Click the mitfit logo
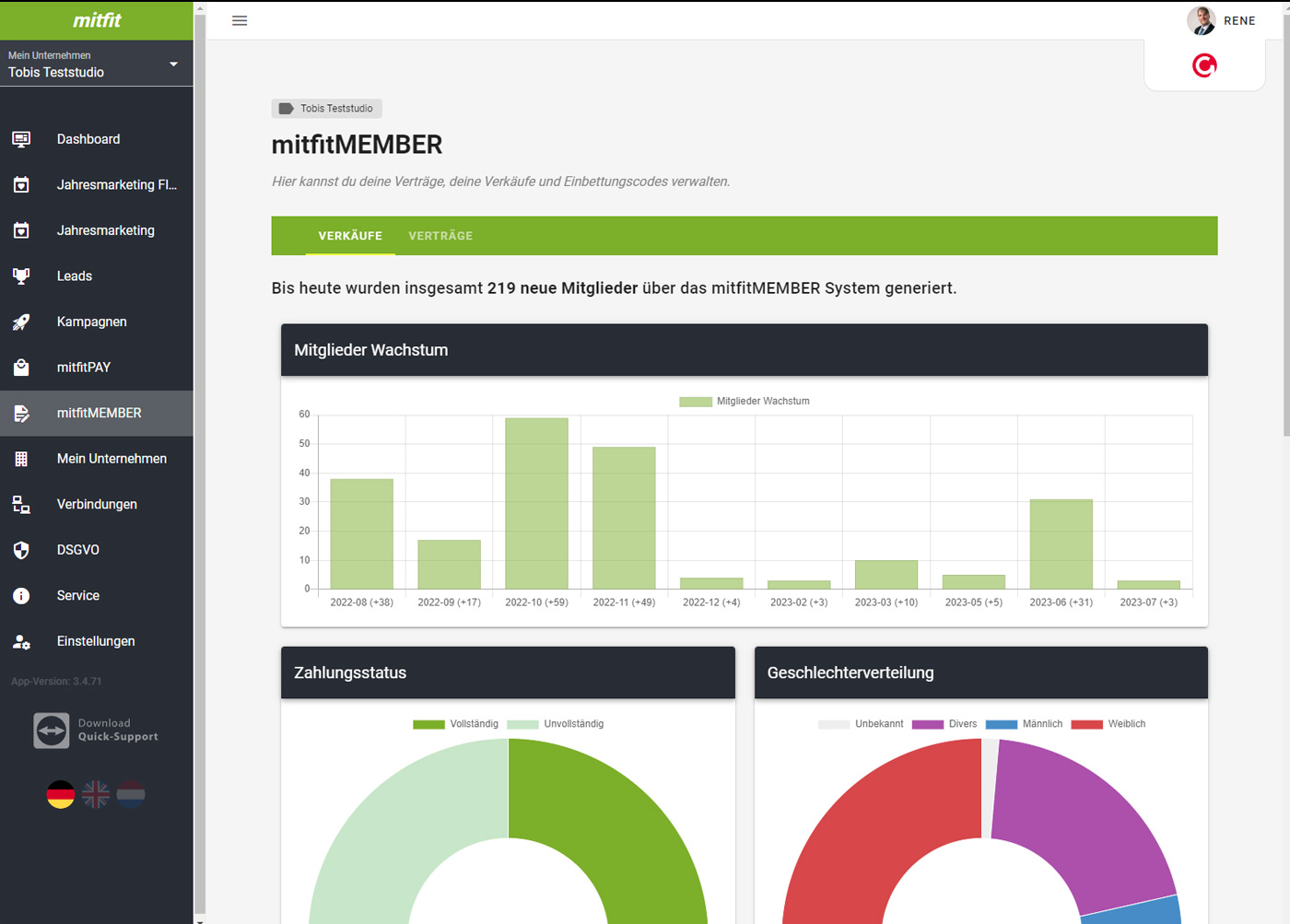The image size is (1290, 924). [x=97, y=20]
